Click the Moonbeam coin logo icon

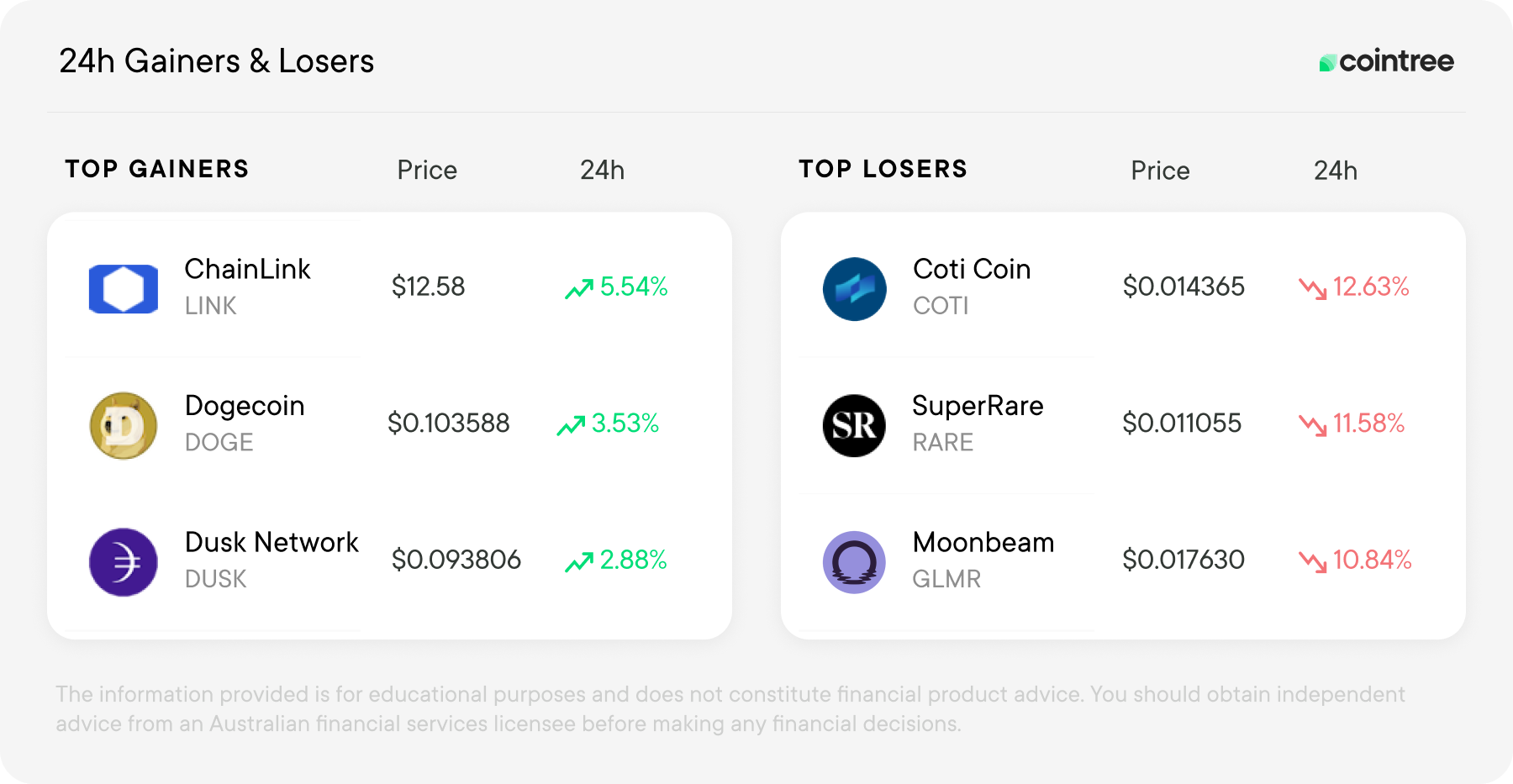pos(855,562)
